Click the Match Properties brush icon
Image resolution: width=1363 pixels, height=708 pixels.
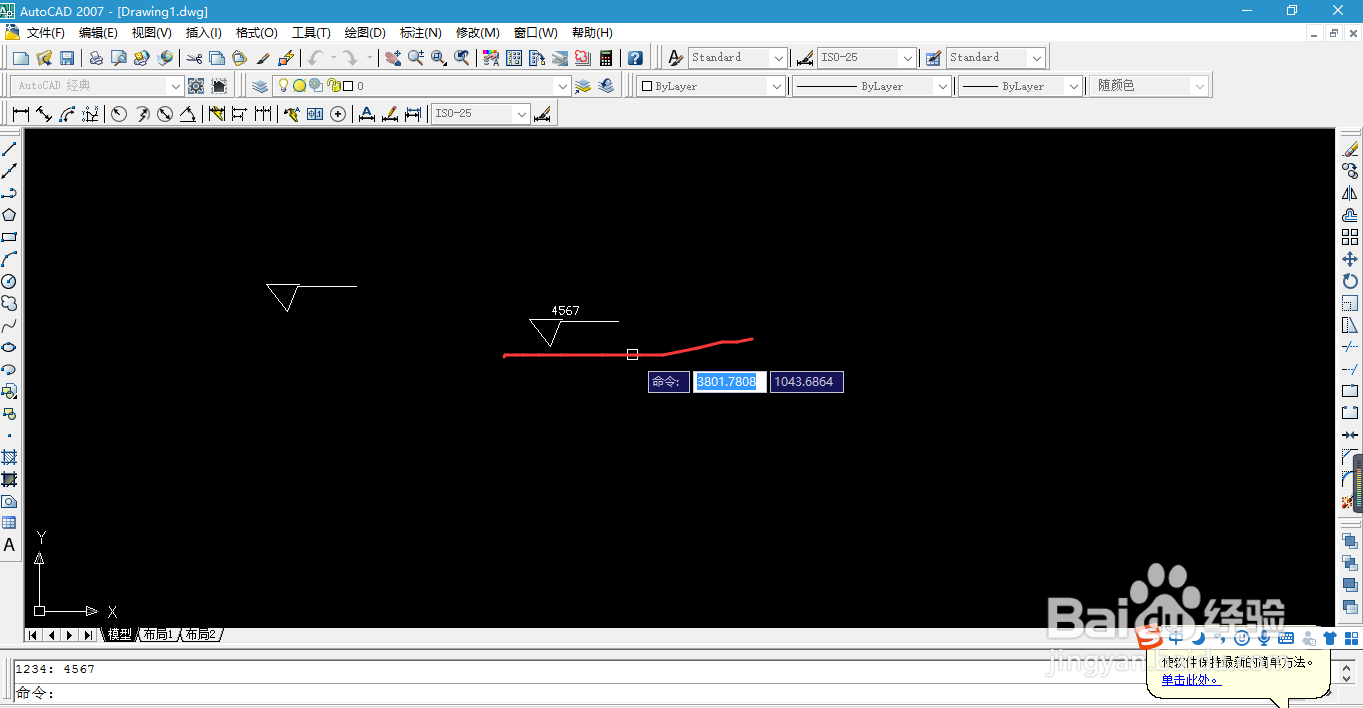pos(263,58)
